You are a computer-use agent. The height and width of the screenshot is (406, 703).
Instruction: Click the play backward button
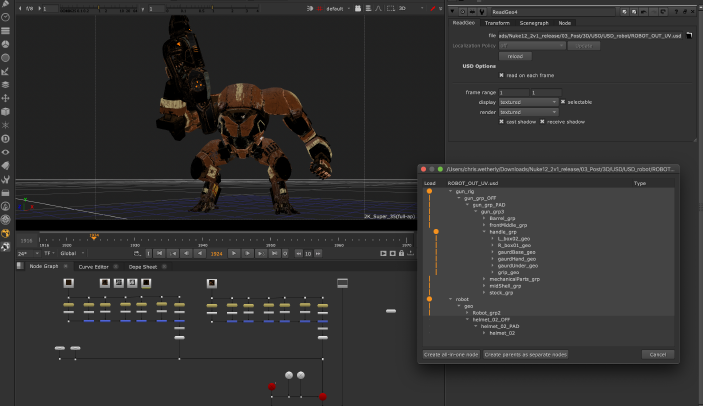click(x=201, y=254)
